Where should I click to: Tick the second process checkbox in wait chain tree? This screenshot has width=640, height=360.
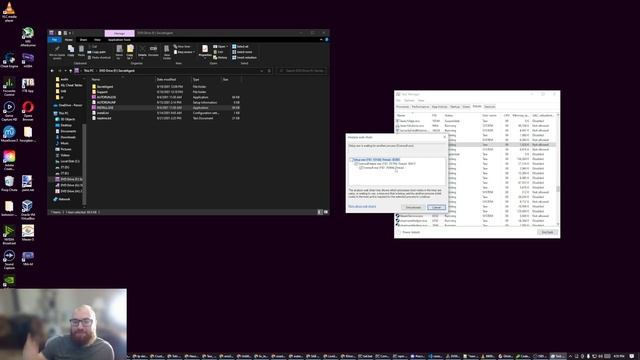pos(356,164)
